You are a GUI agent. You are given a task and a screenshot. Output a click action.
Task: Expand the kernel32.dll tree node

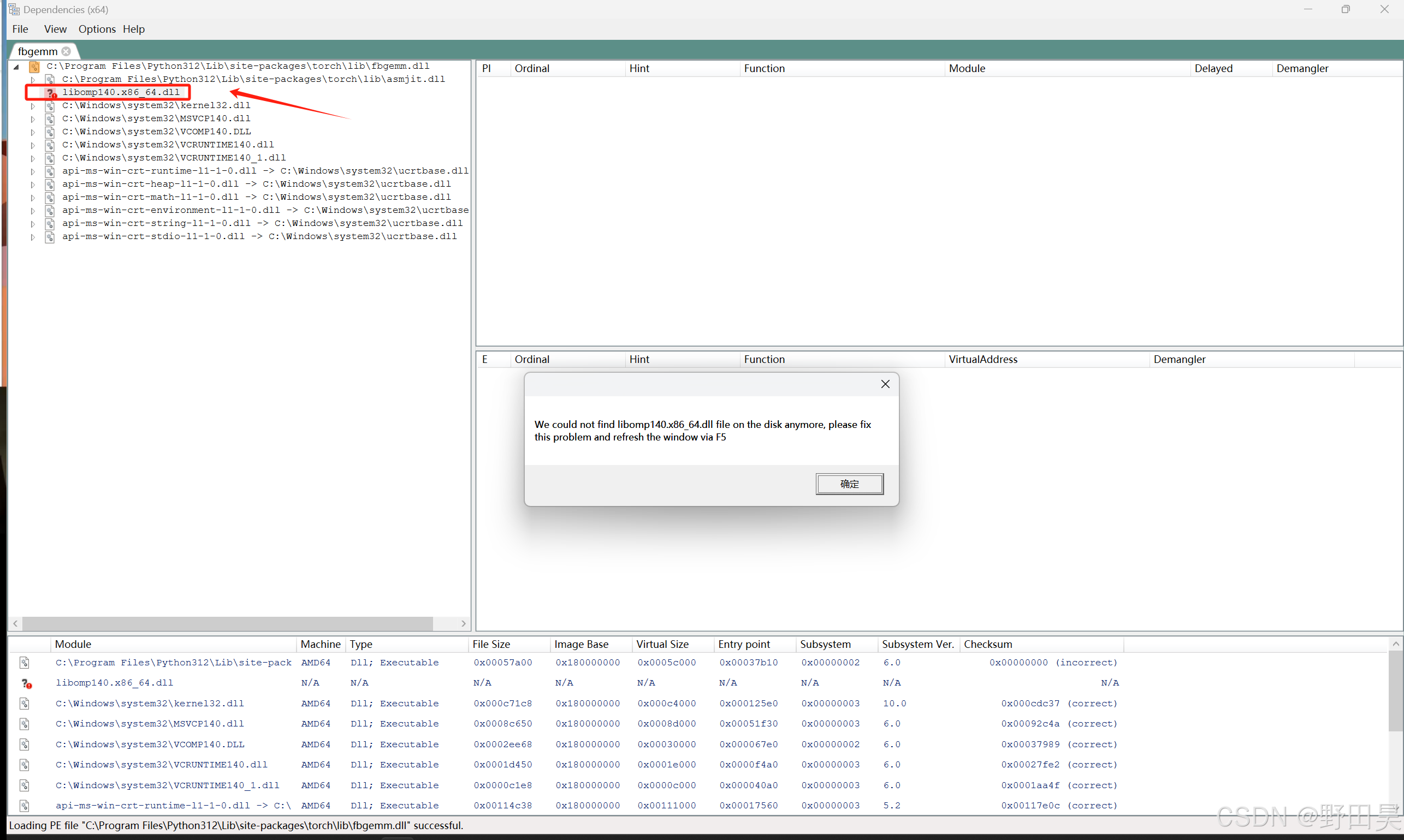click(33, 106)
